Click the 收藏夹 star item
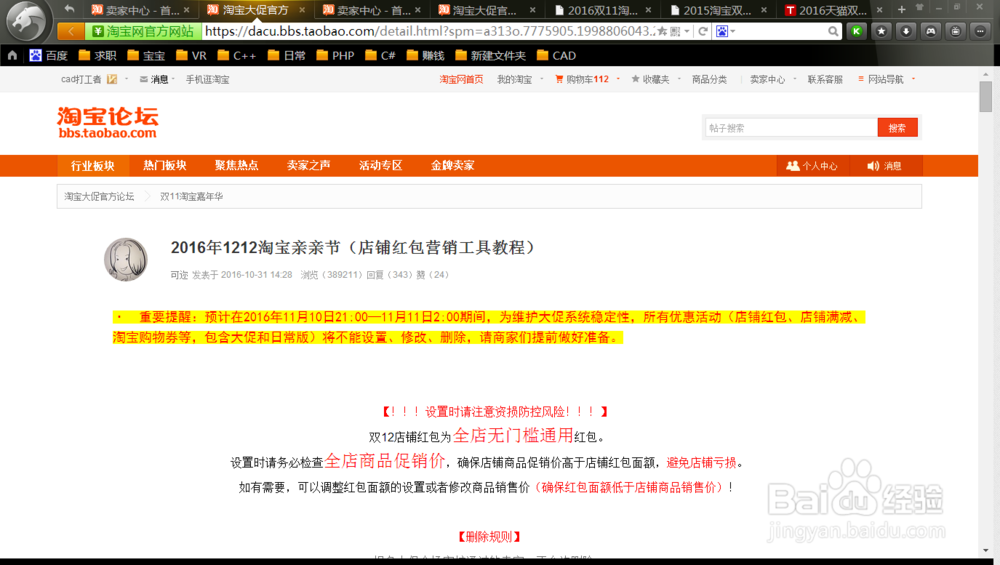Viewport: 1000px width, 565px height. click(x=651, y=79)
